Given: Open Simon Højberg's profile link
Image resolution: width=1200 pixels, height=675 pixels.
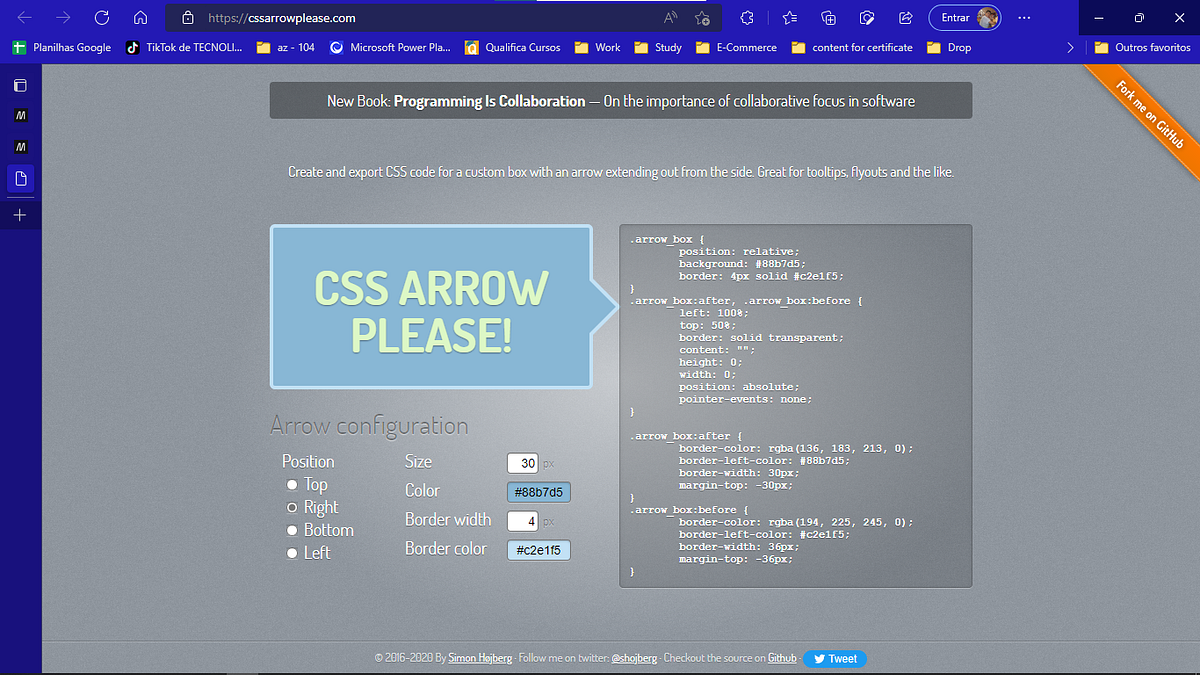Looking at the screenshot, I should point(480,658).
